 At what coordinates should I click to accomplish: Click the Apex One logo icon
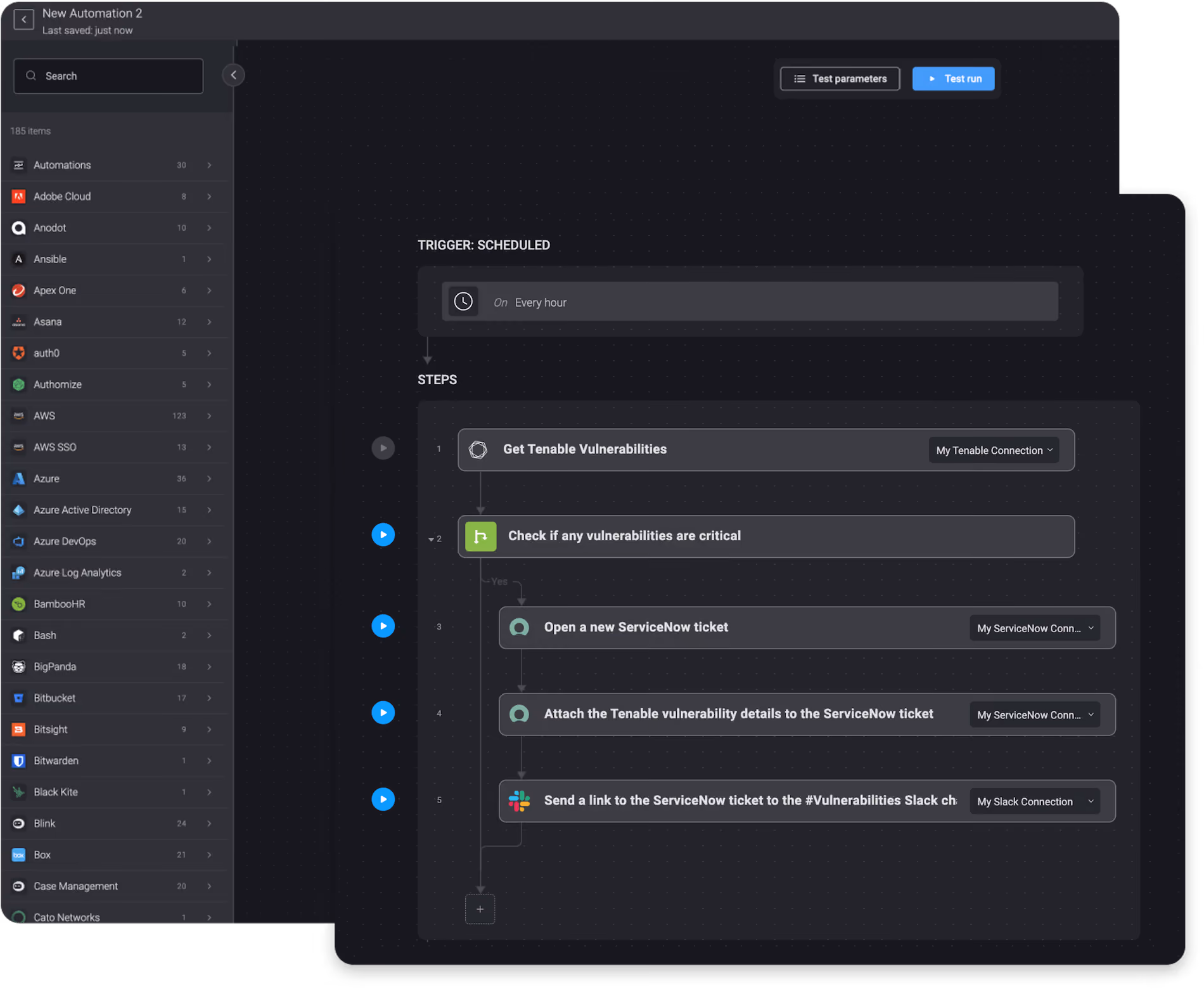pyautogui.click(x=19, y=290)
